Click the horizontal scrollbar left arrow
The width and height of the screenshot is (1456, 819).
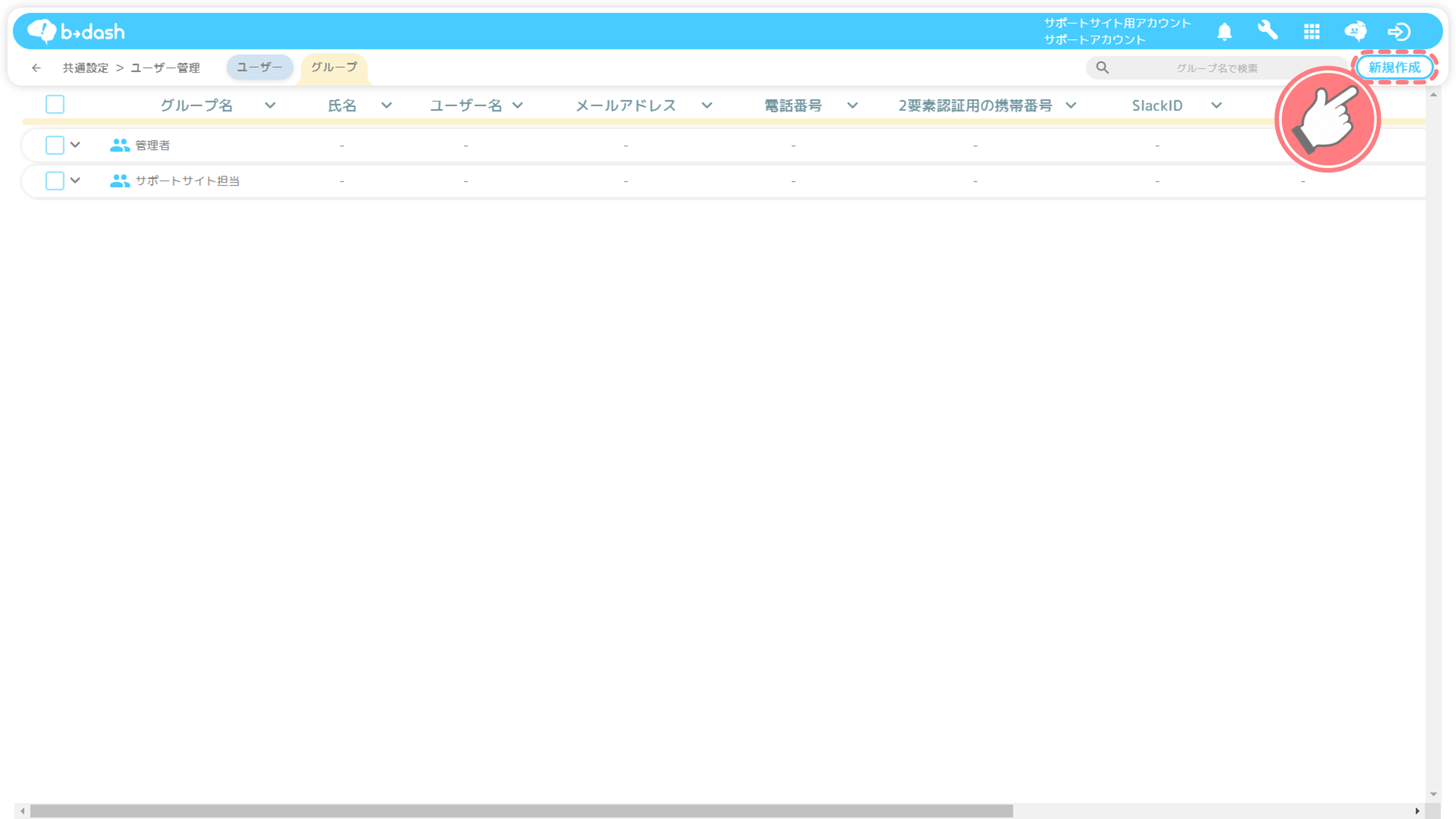click(x=23, y=811)
